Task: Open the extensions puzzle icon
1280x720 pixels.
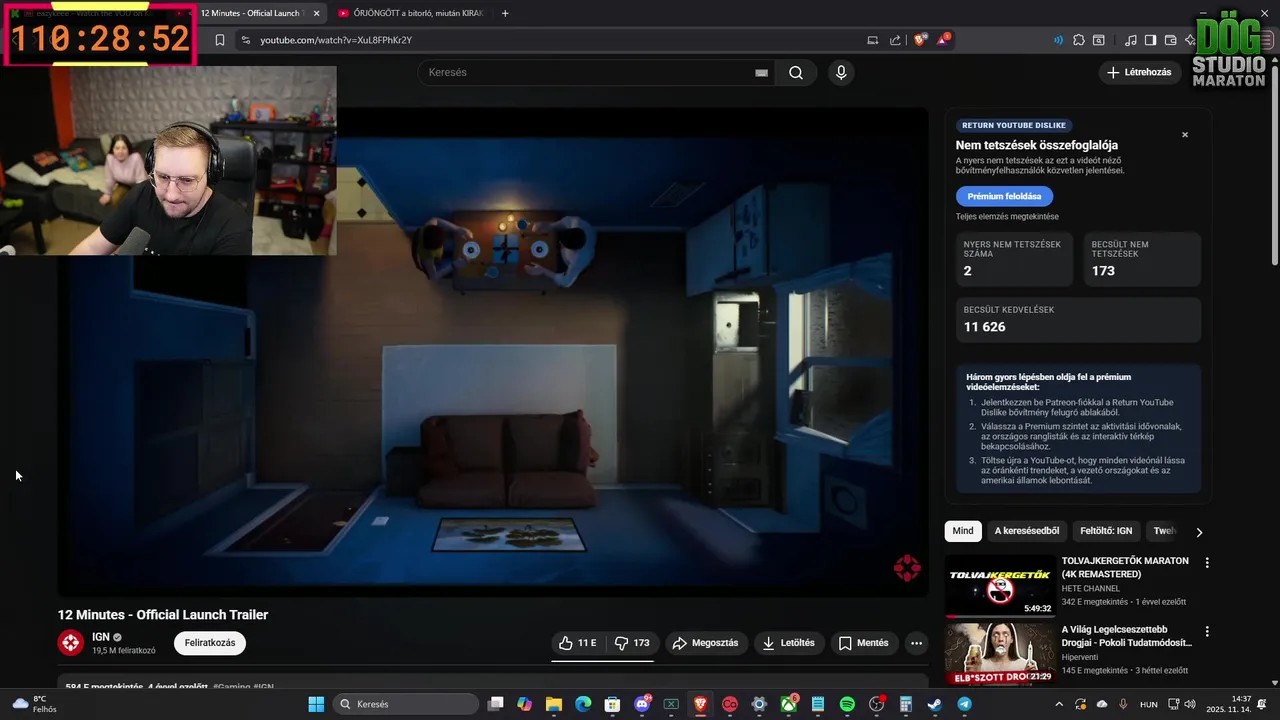Action: tap(1079, 40)
